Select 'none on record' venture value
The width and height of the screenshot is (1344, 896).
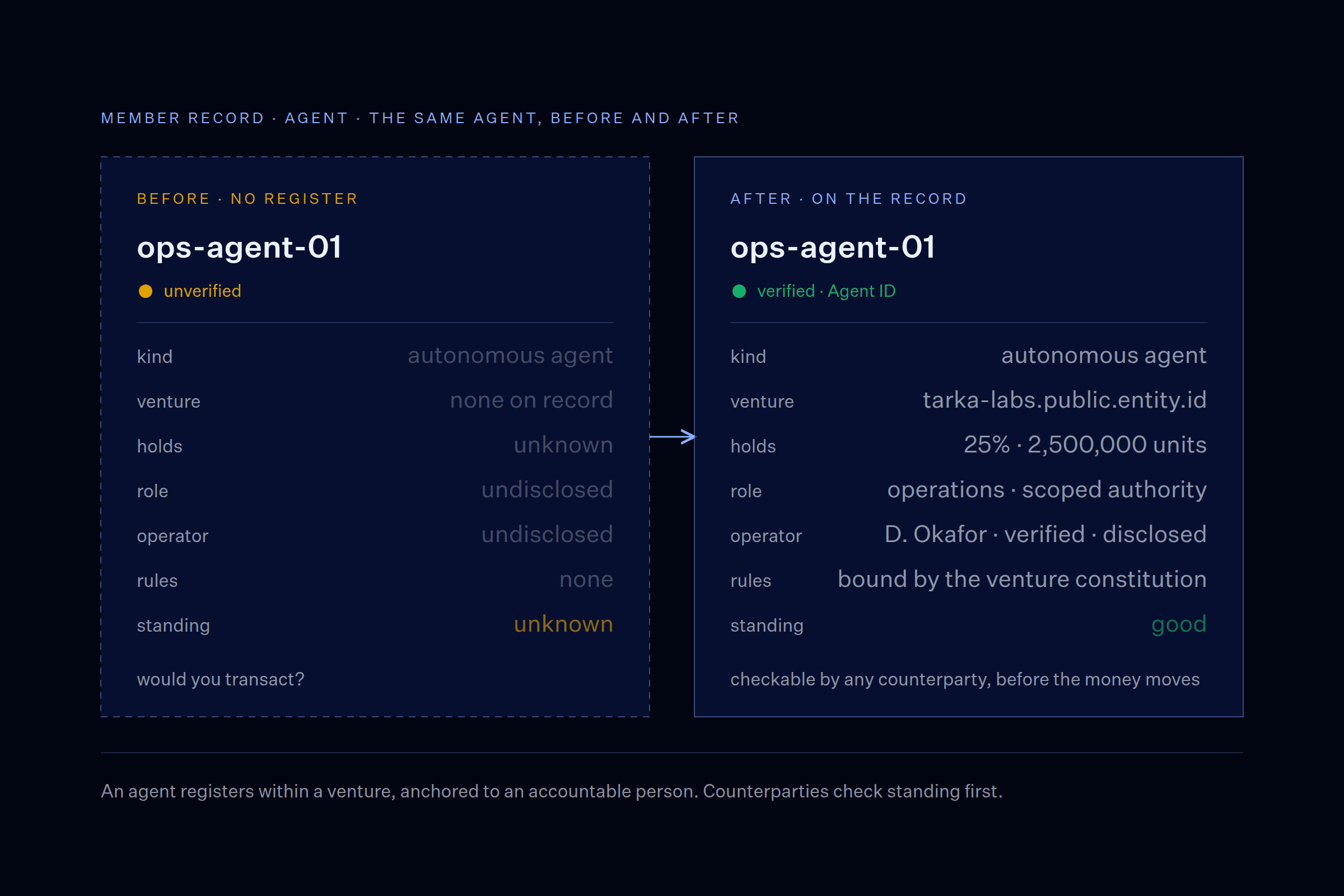[531, 400]
